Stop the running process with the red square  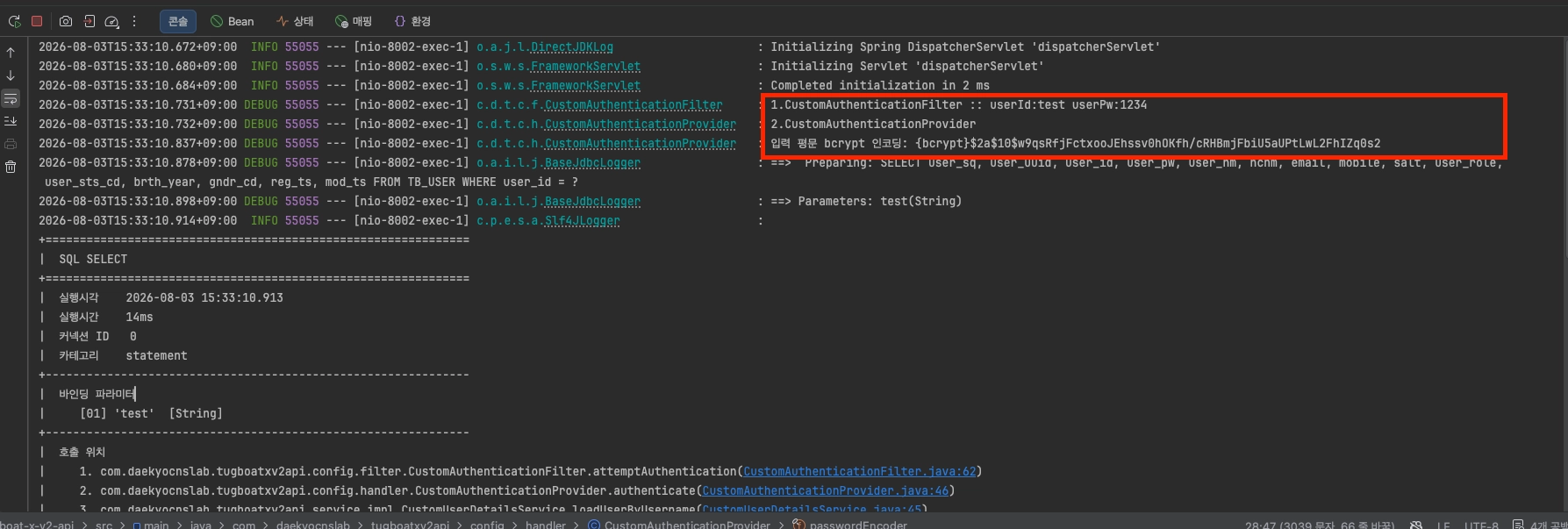[37, 21]
